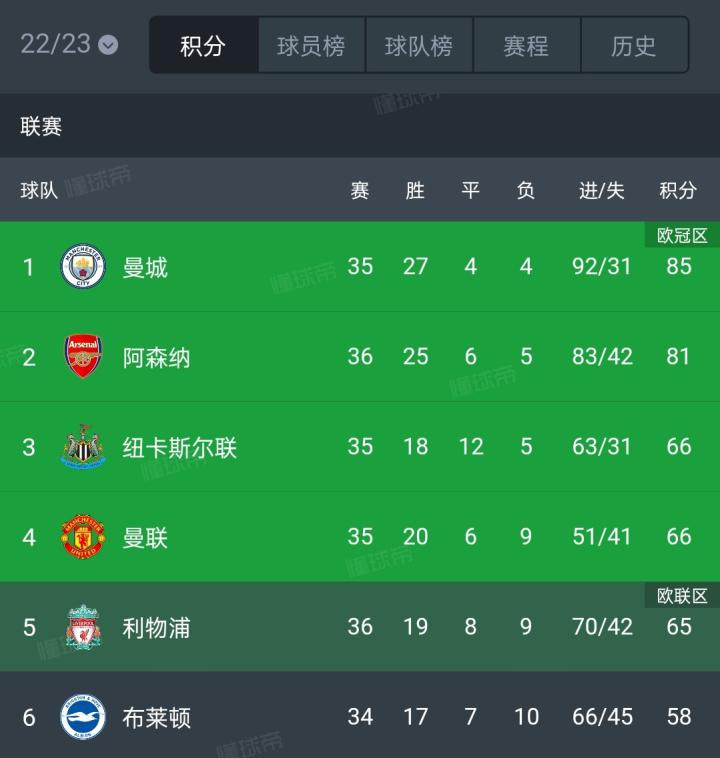The image size is (720, 758).
Task: Switch to the 球队榜 tab
Action: pyautogui.click(x=419, y=46)
